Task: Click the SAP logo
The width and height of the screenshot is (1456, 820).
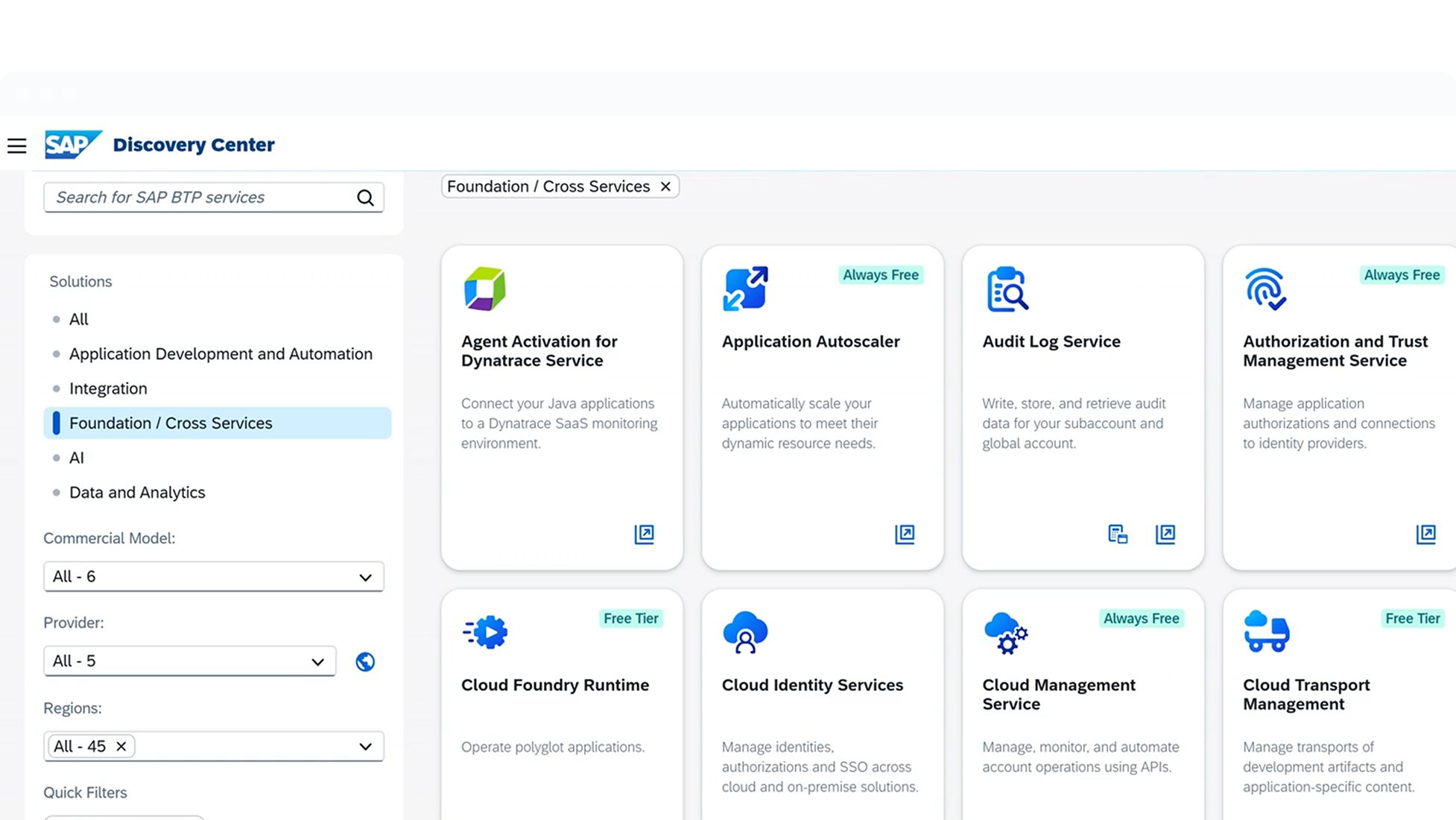Action: click(73, 145)
